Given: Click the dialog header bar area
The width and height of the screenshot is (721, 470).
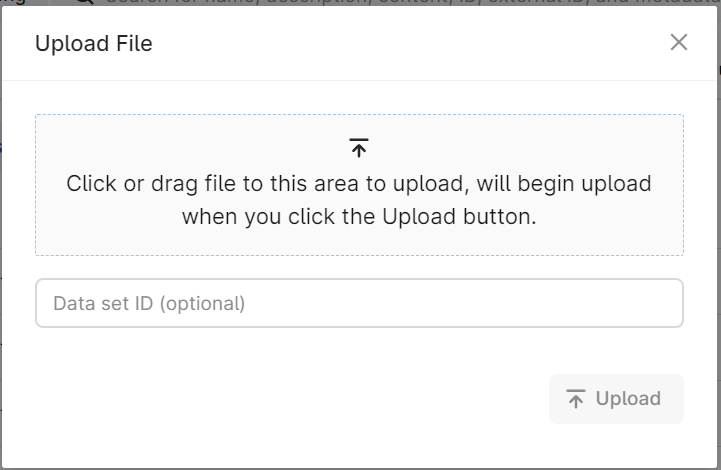Looking at the screenshot, I should (x=360, y=43).
